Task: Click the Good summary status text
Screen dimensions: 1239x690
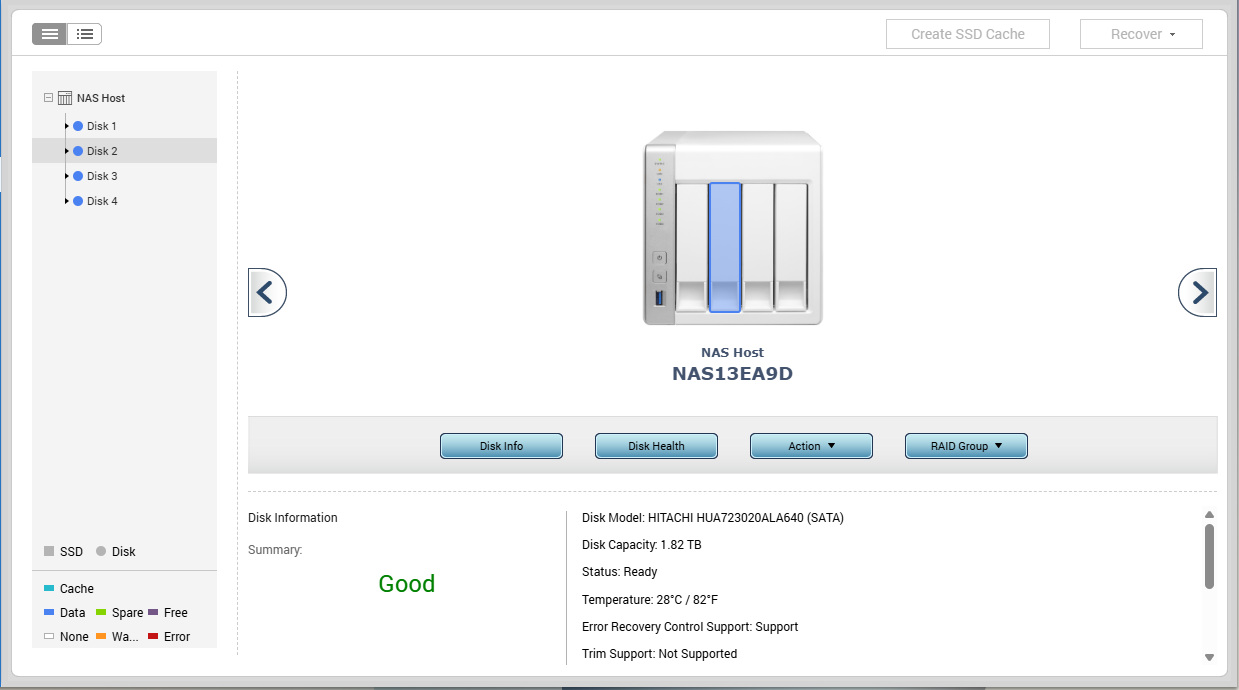Action: point(407,584)
